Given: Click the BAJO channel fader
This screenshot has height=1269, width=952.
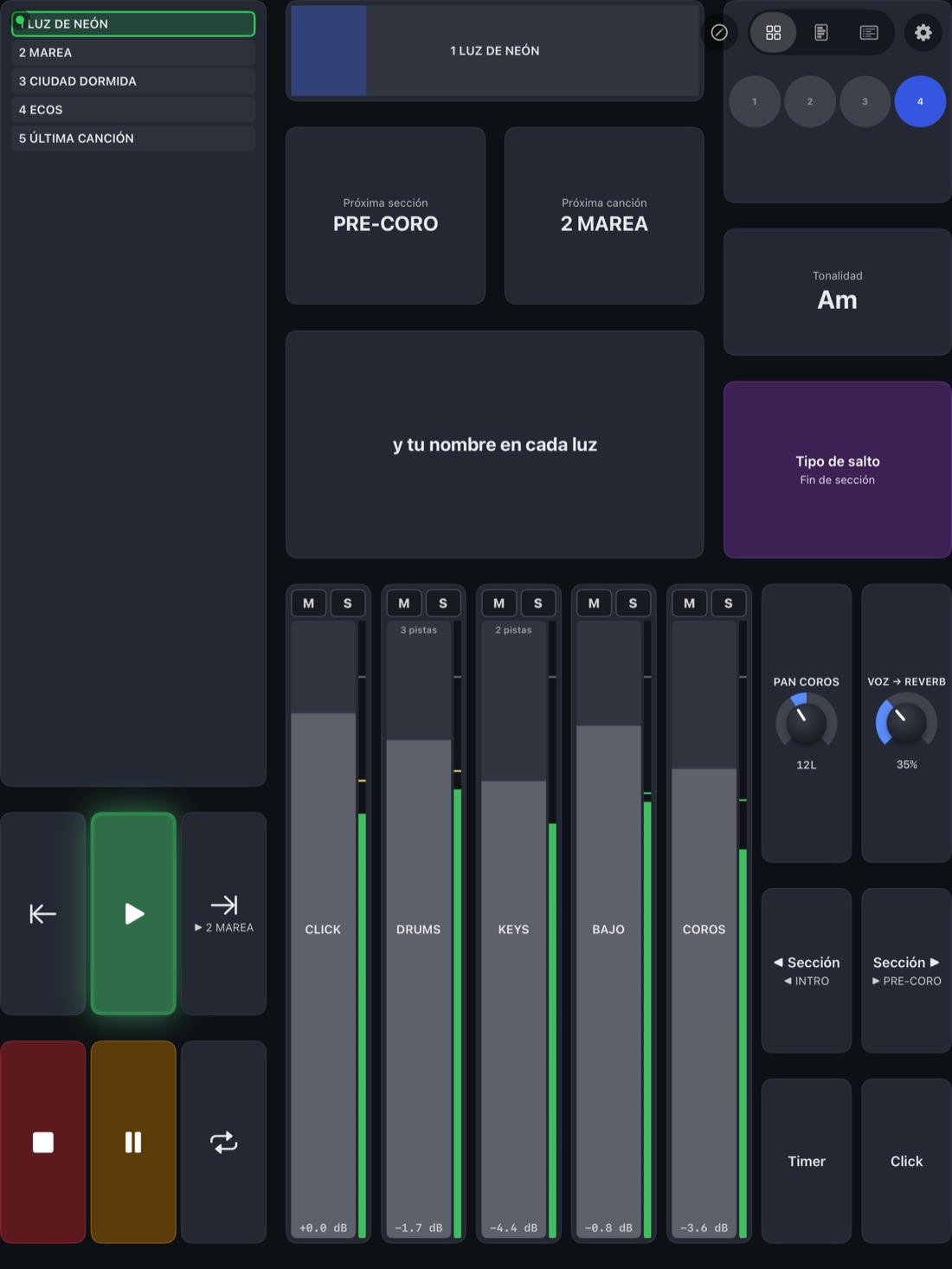Looking at the screenshot, I should (608, 929).
